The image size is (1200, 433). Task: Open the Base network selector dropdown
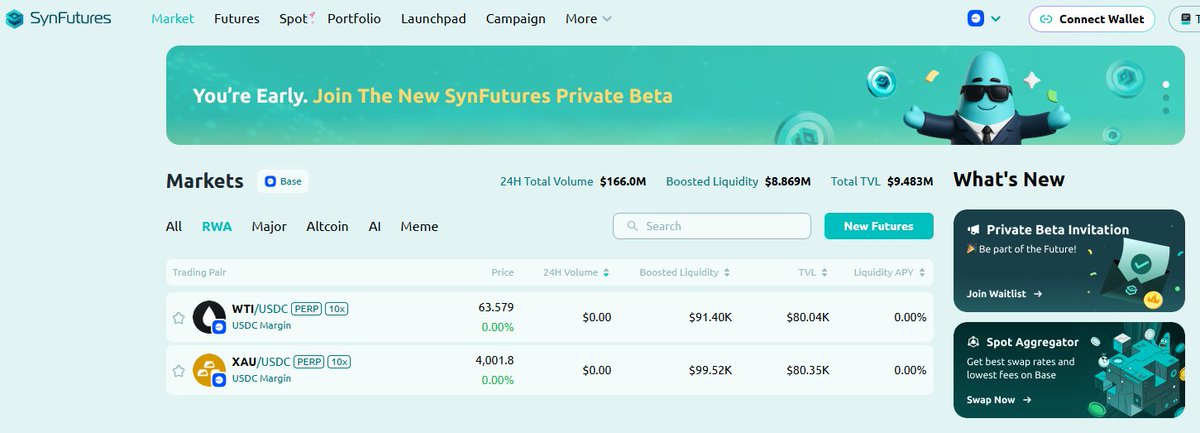pos(985,19)
